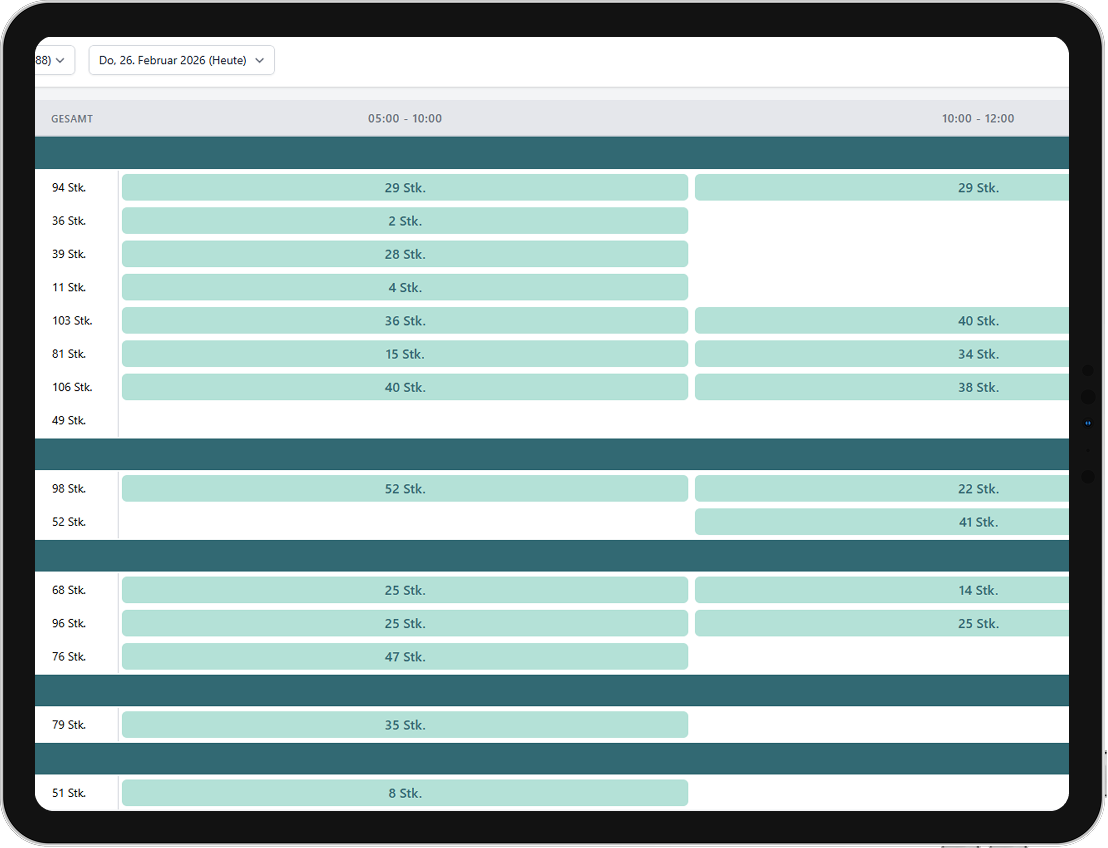Click the 96 Stk. total cell
The image size is (1108, 848).
click(69, 623)
